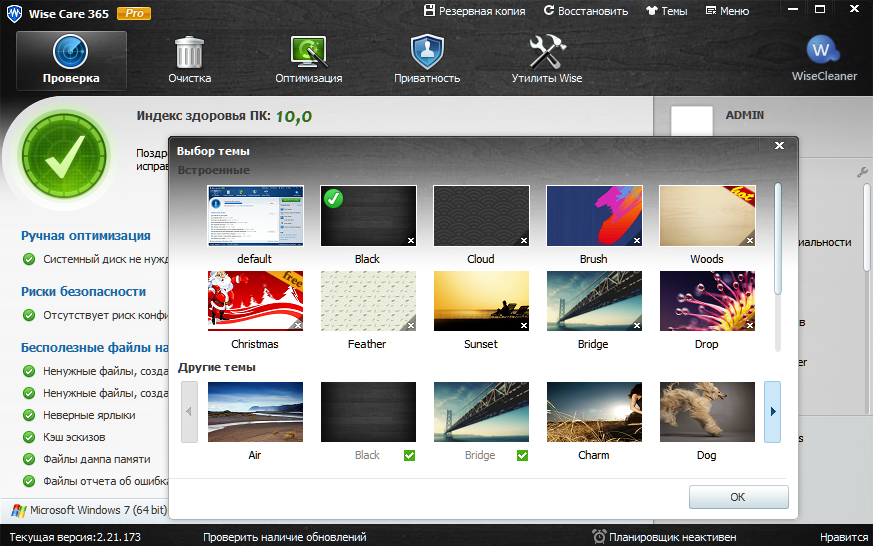873x546 pixels.
Task: Click the Кэш эскизов row
Action: 64,437
